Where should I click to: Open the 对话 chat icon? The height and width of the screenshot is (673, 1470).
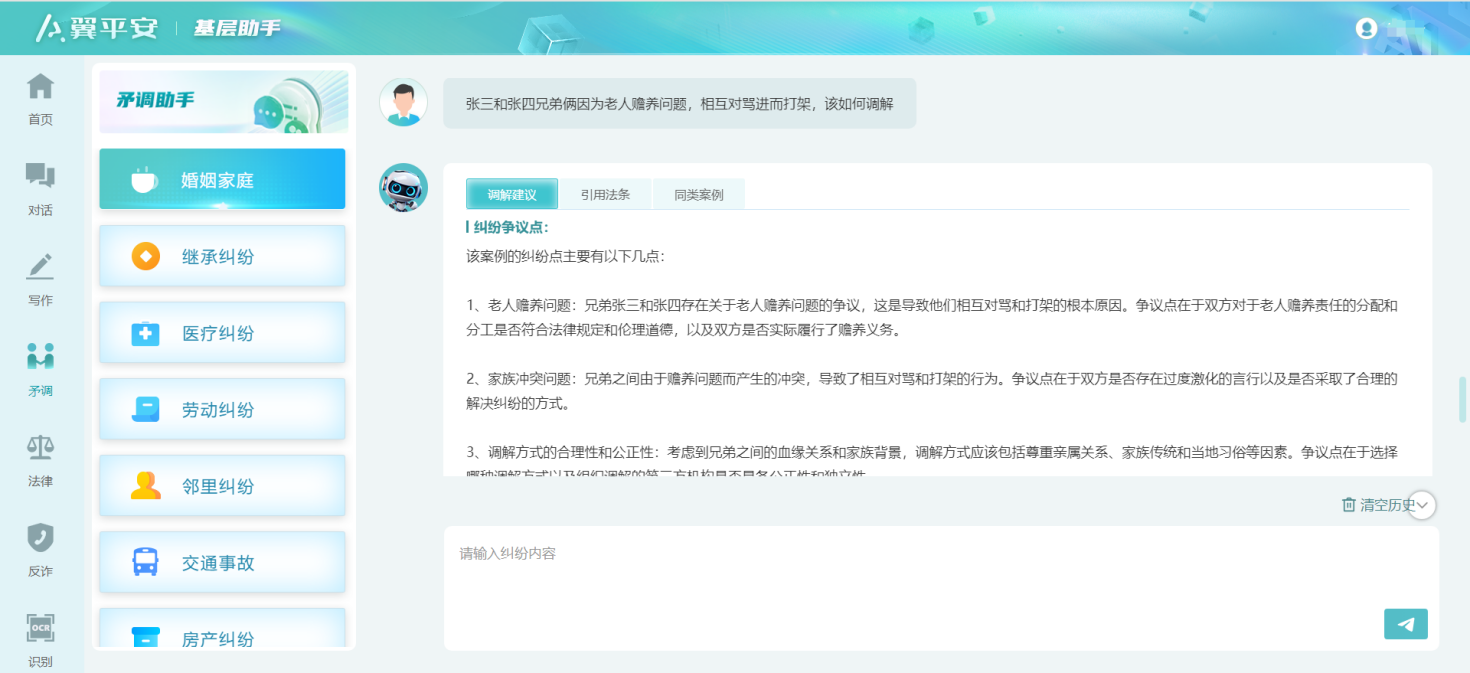click(x=40, y=177)
